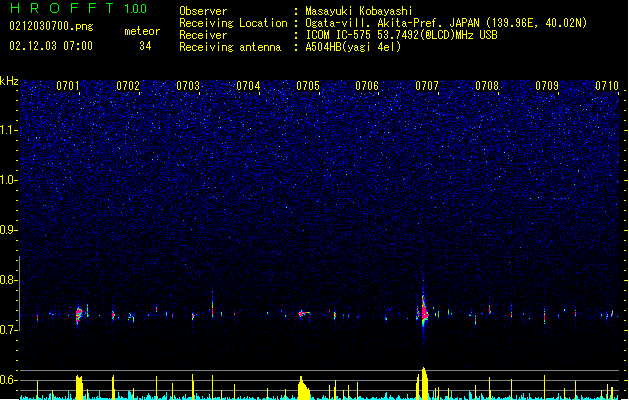Click the timestamp 02.12.03 07:00
629x400 pixels.
[x=51, y=46]
